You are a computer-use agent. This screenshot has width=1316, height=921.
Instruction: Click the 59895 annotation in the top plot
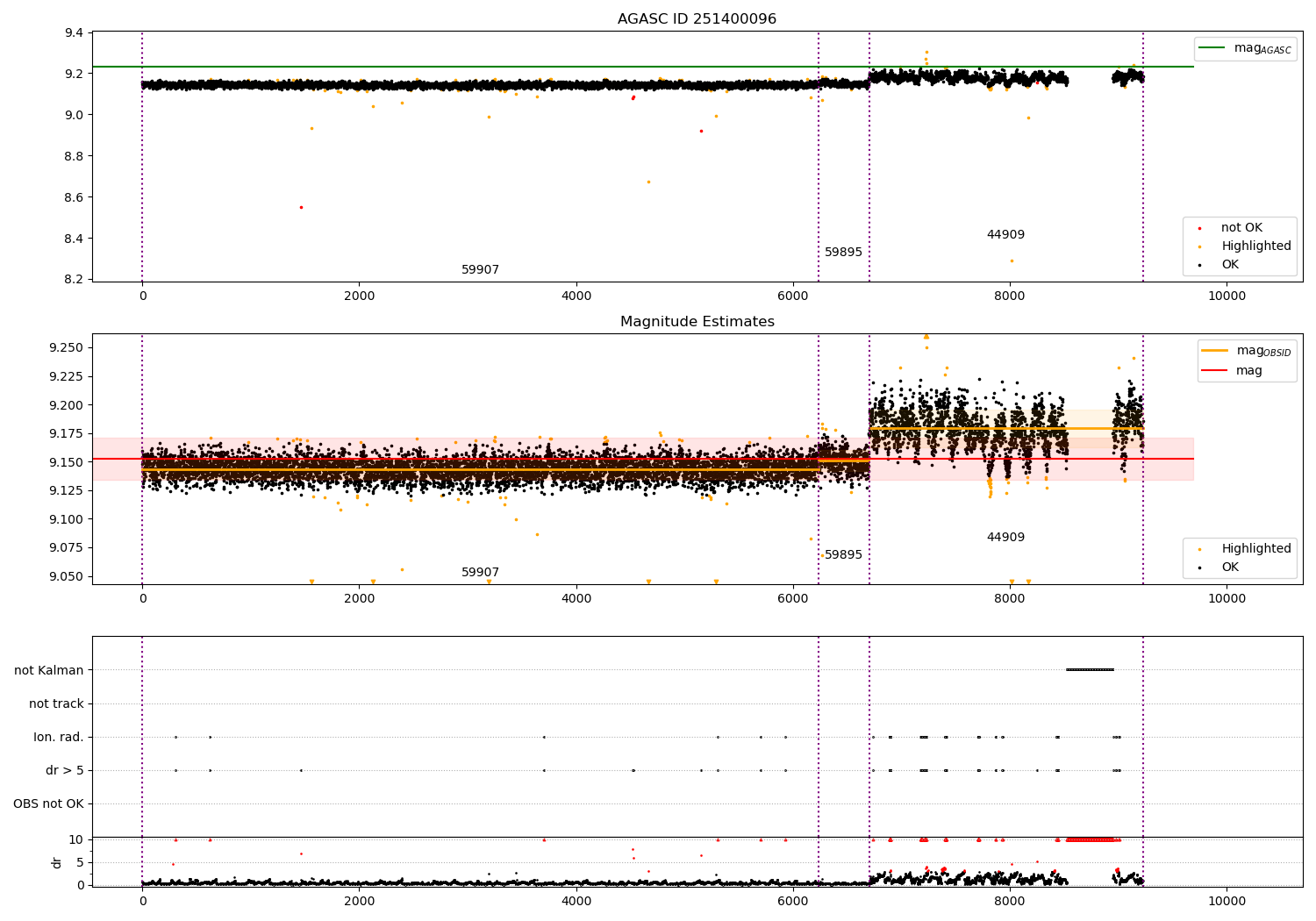(843, 253)
